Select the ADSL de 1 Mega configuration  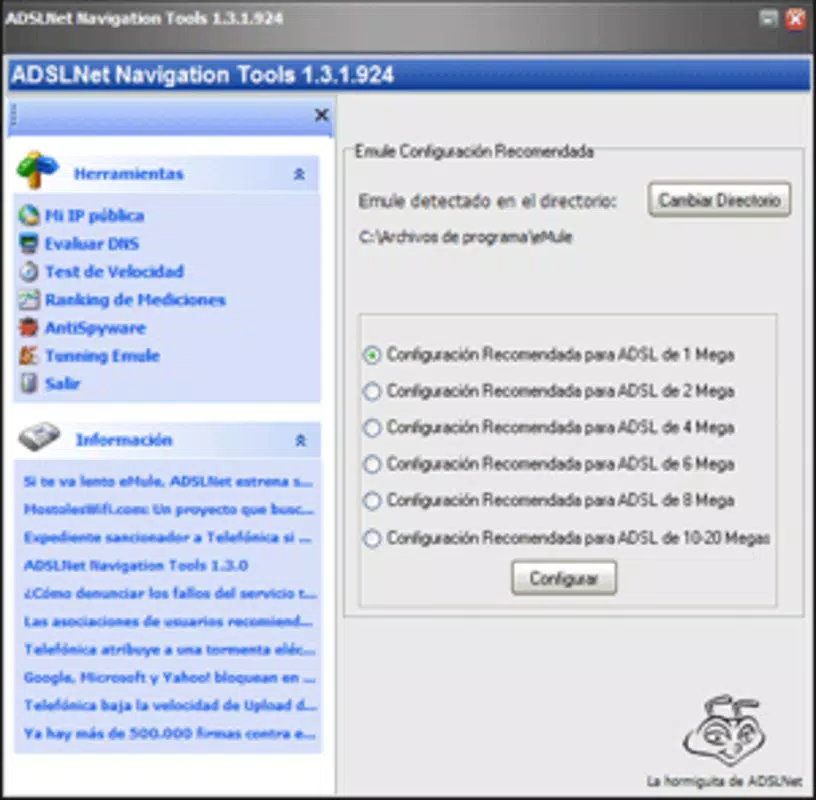550,355
